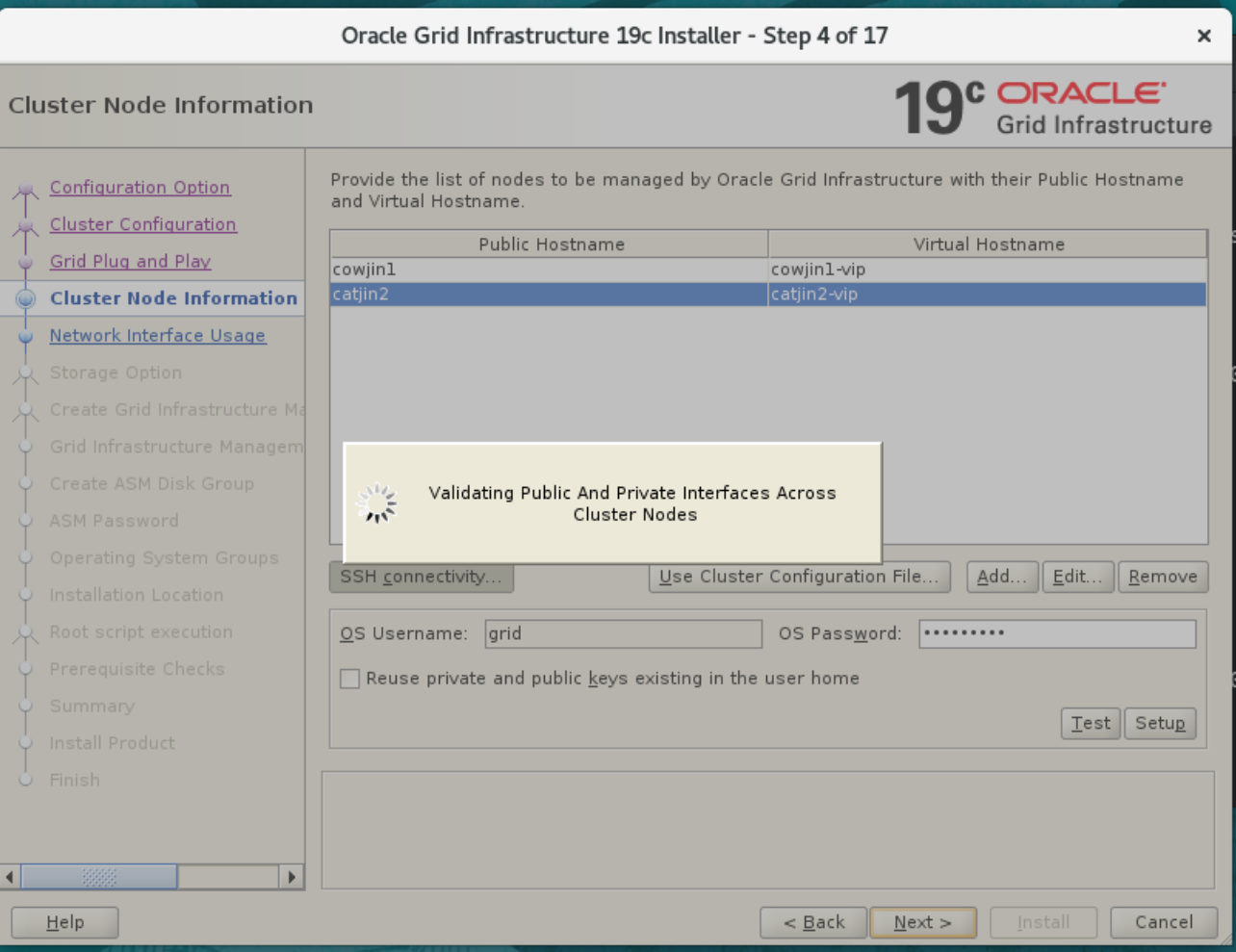Click the Install button
Screen dimensions: 1236x952
click(x=1043, y=922)
